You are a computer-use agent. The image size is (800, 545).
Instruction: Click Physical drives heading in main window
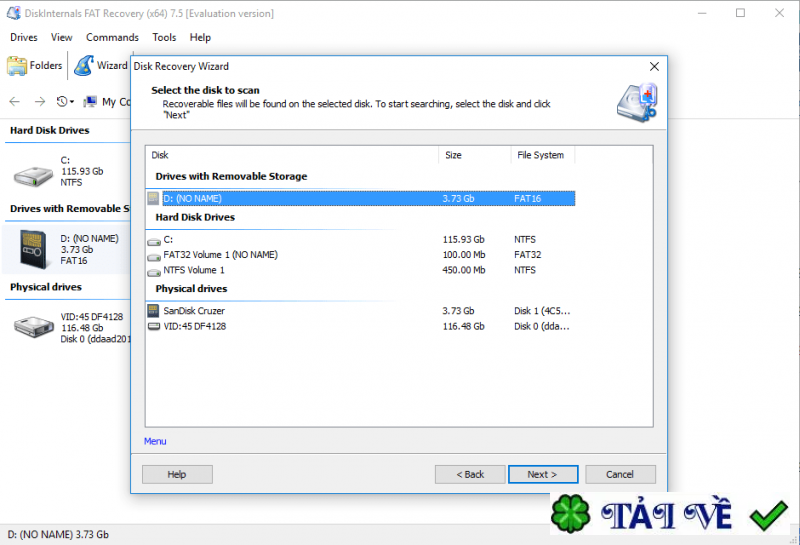(x=46, y=287)
